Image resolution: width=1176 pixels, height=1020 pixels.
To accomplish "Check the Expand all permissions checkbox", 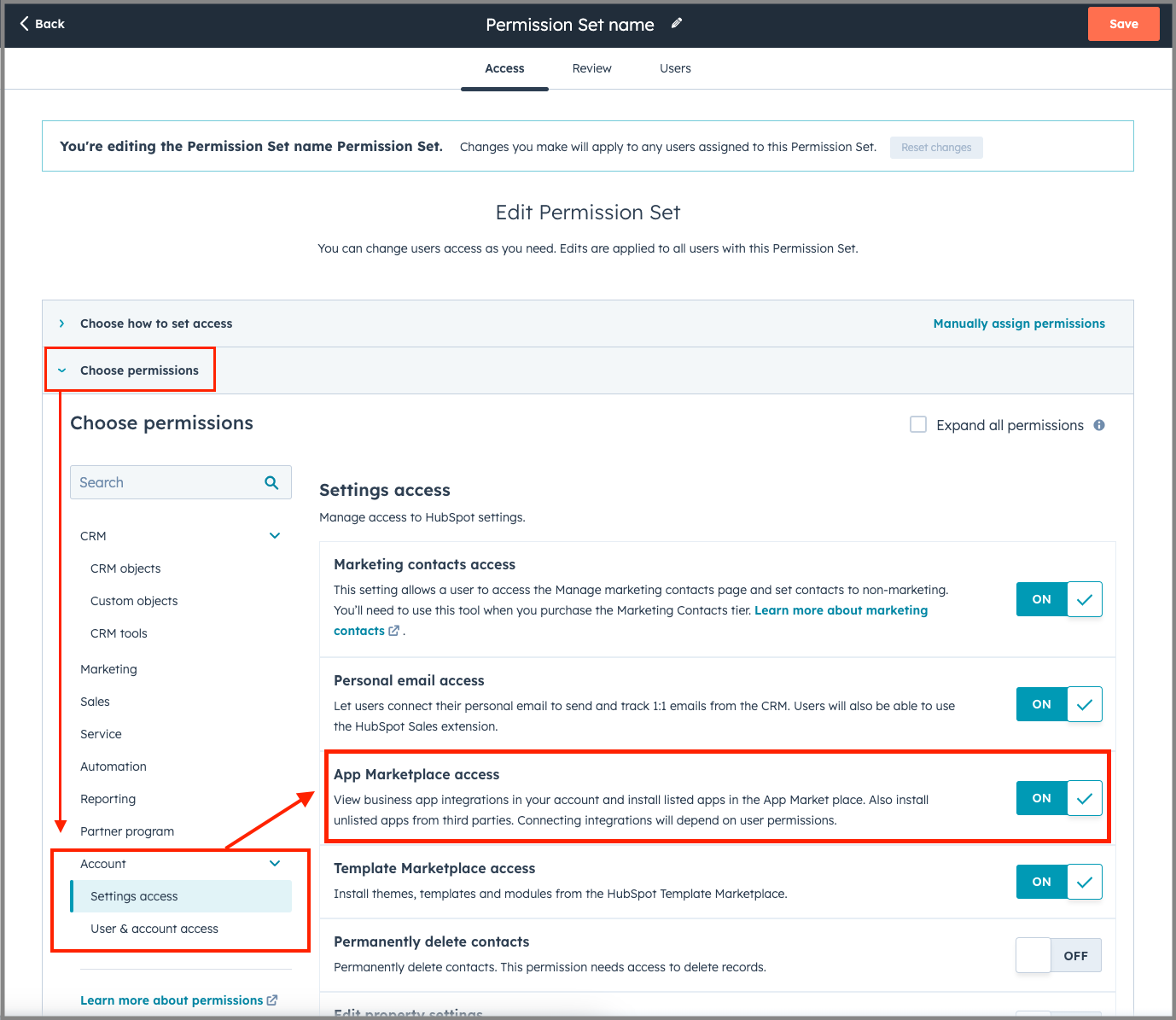I will 918,424.
